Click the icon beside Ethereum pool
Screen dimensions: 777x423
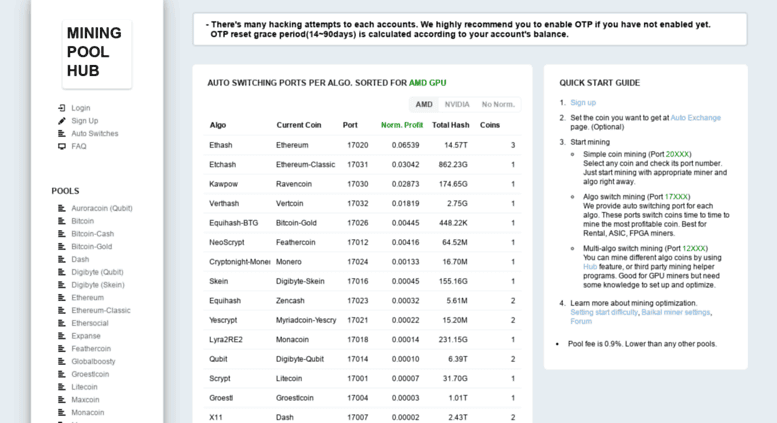(61, 298)
